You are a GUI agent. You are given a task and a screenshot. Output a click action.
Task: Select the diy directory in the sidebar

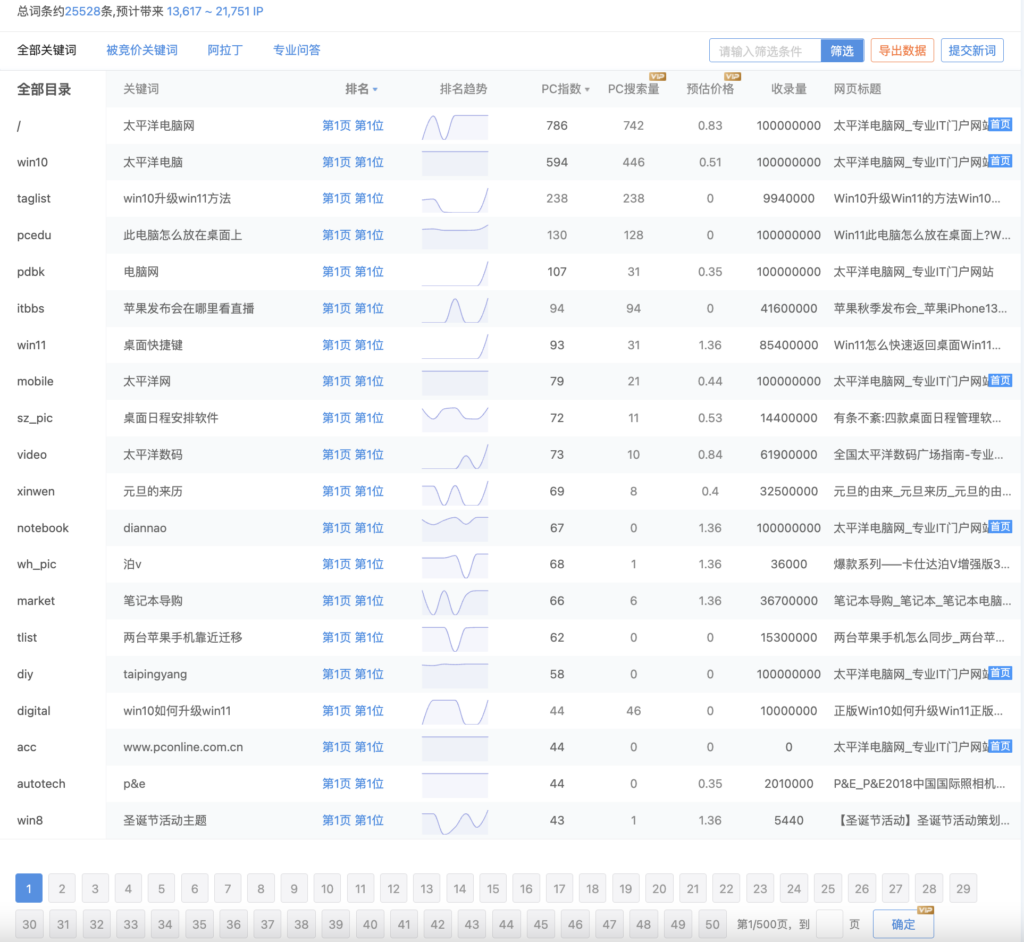(25, 674)
